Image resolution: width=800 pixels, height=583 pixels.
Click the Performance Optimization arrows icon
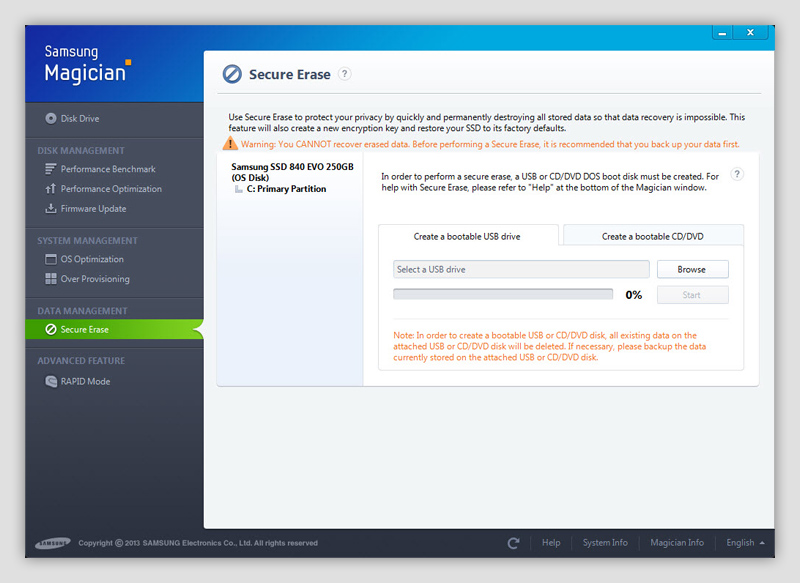point(51,189)
